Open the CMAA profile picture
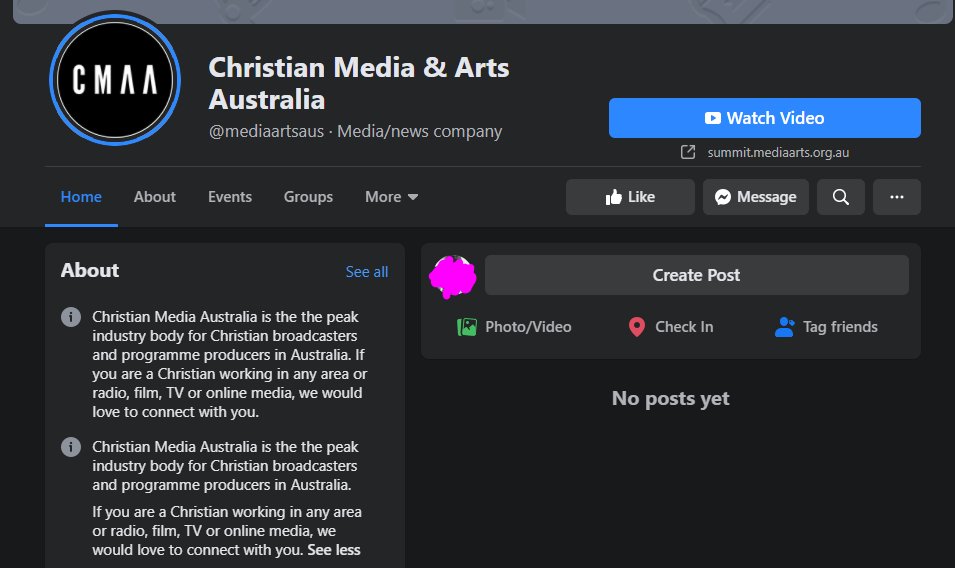955x568 pixels. point(115,80)
